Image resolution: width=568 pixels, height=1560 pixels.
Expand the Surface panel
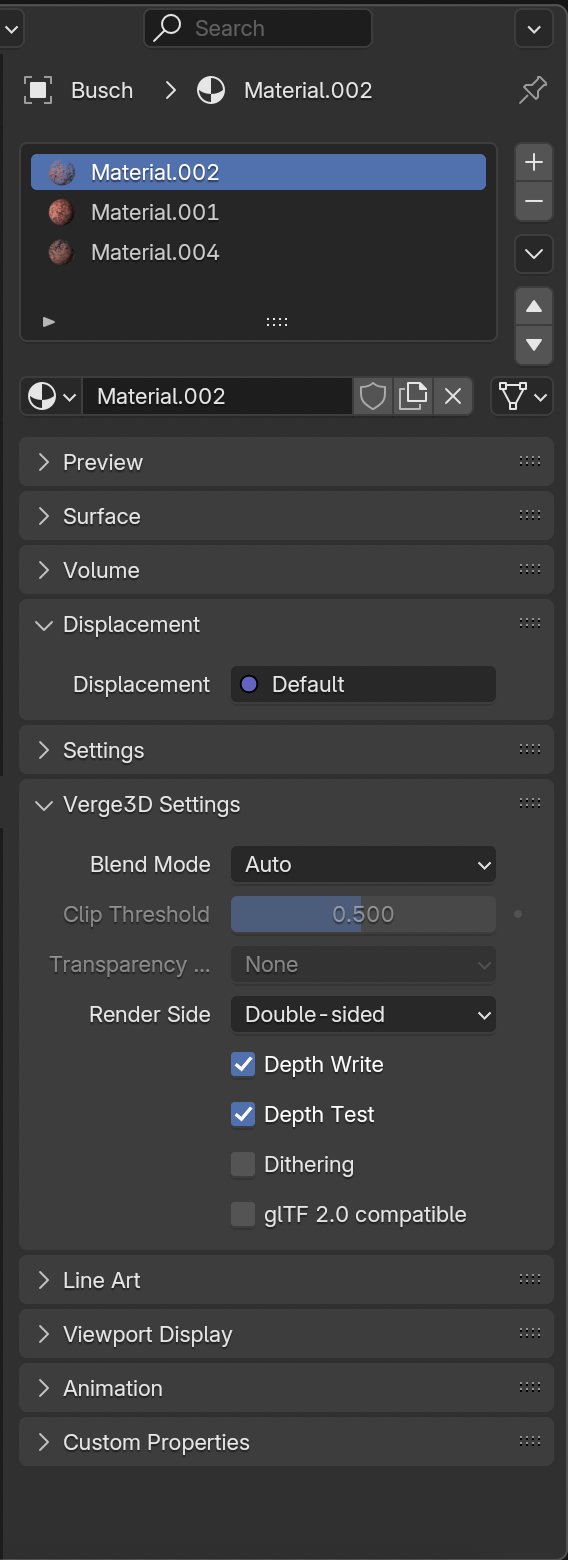[x=286, y=516]
